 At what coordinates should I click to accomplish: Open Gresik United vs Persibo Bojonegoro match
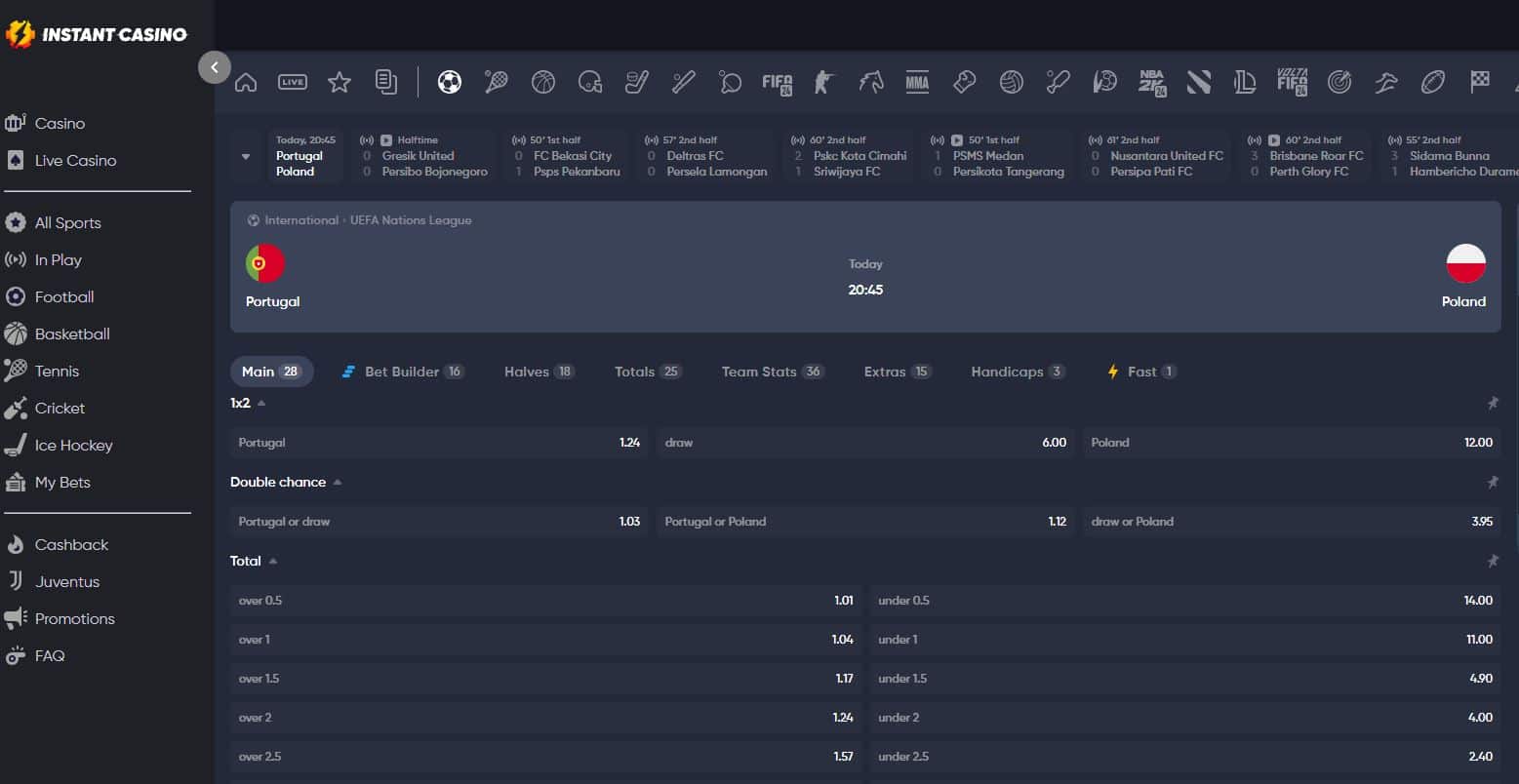click(x=424, y=156)
